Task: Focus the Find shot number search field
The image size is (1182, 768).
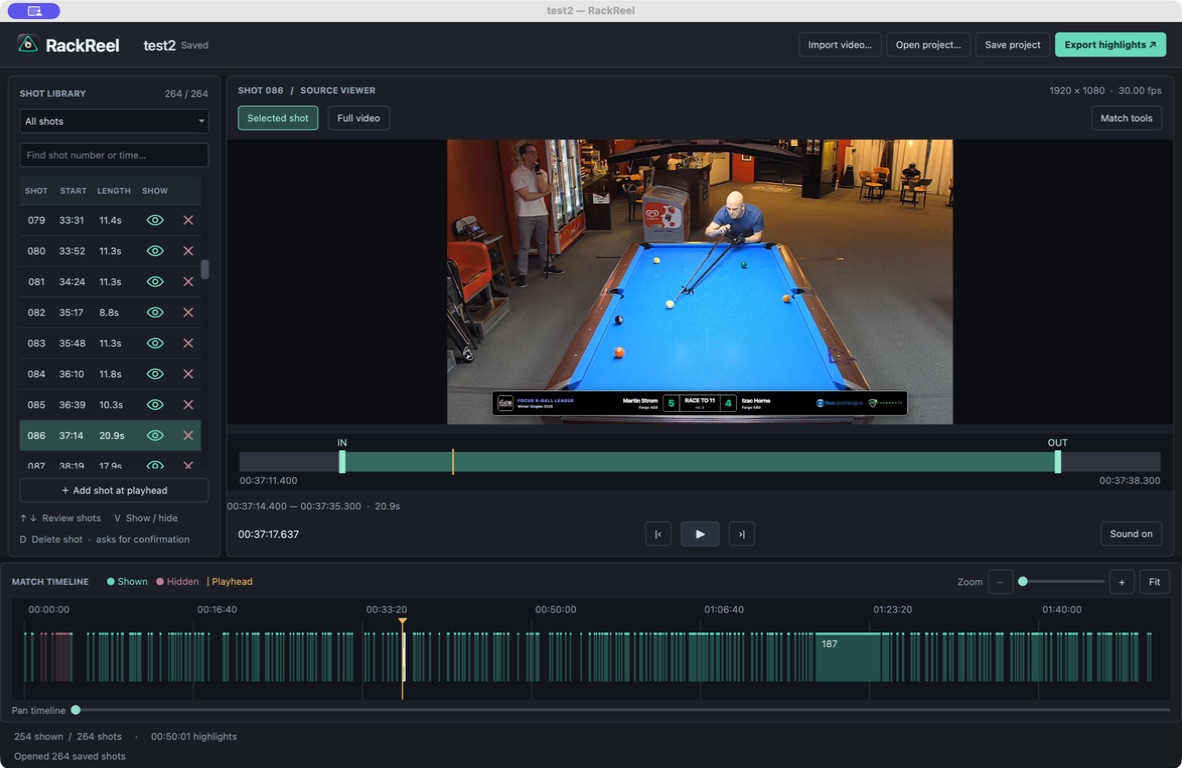Action: pyautogui.click(x=114, y=155)
